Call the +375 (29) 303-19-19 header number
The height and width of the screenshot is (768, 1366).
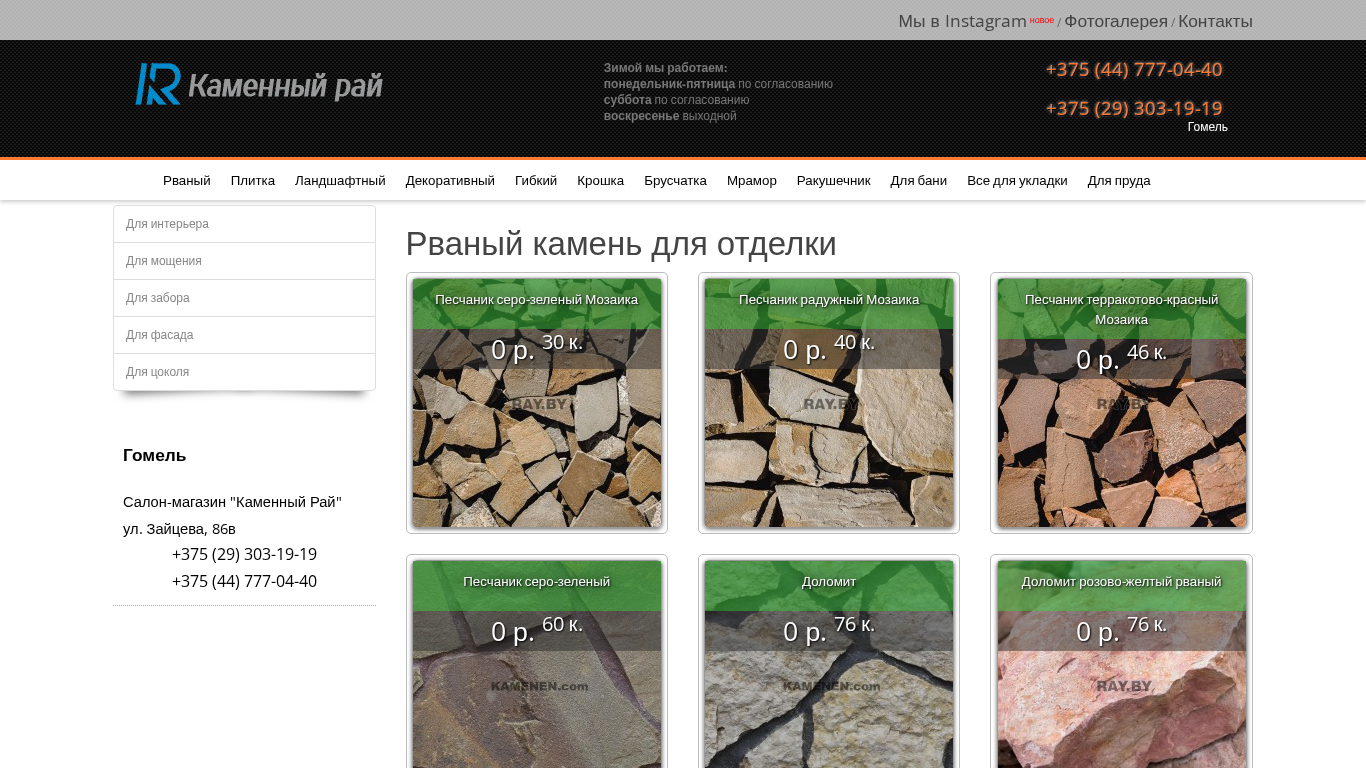coord(1134,108)
